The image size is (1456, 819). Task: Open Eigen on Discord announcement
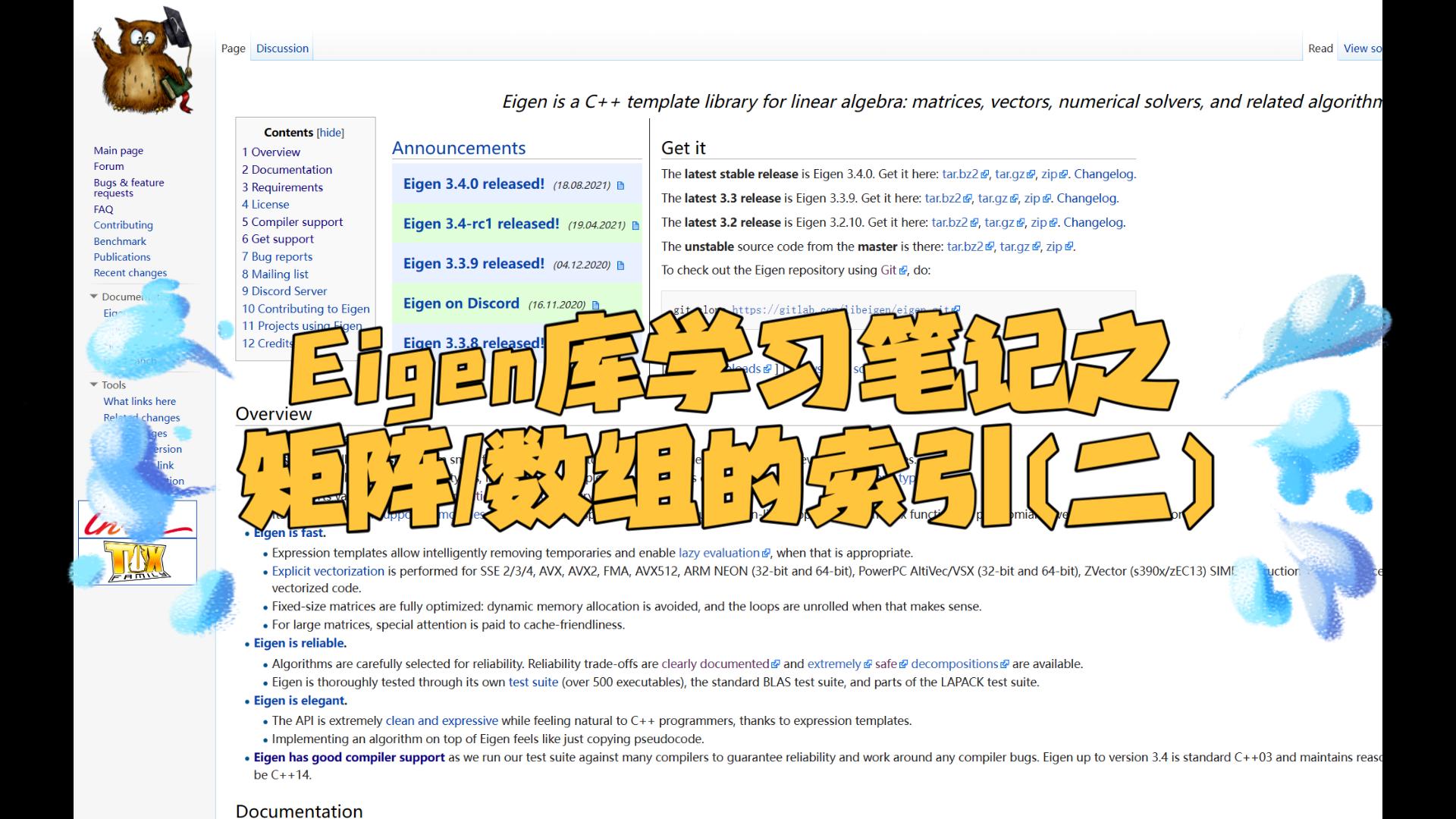click(461, 304)
